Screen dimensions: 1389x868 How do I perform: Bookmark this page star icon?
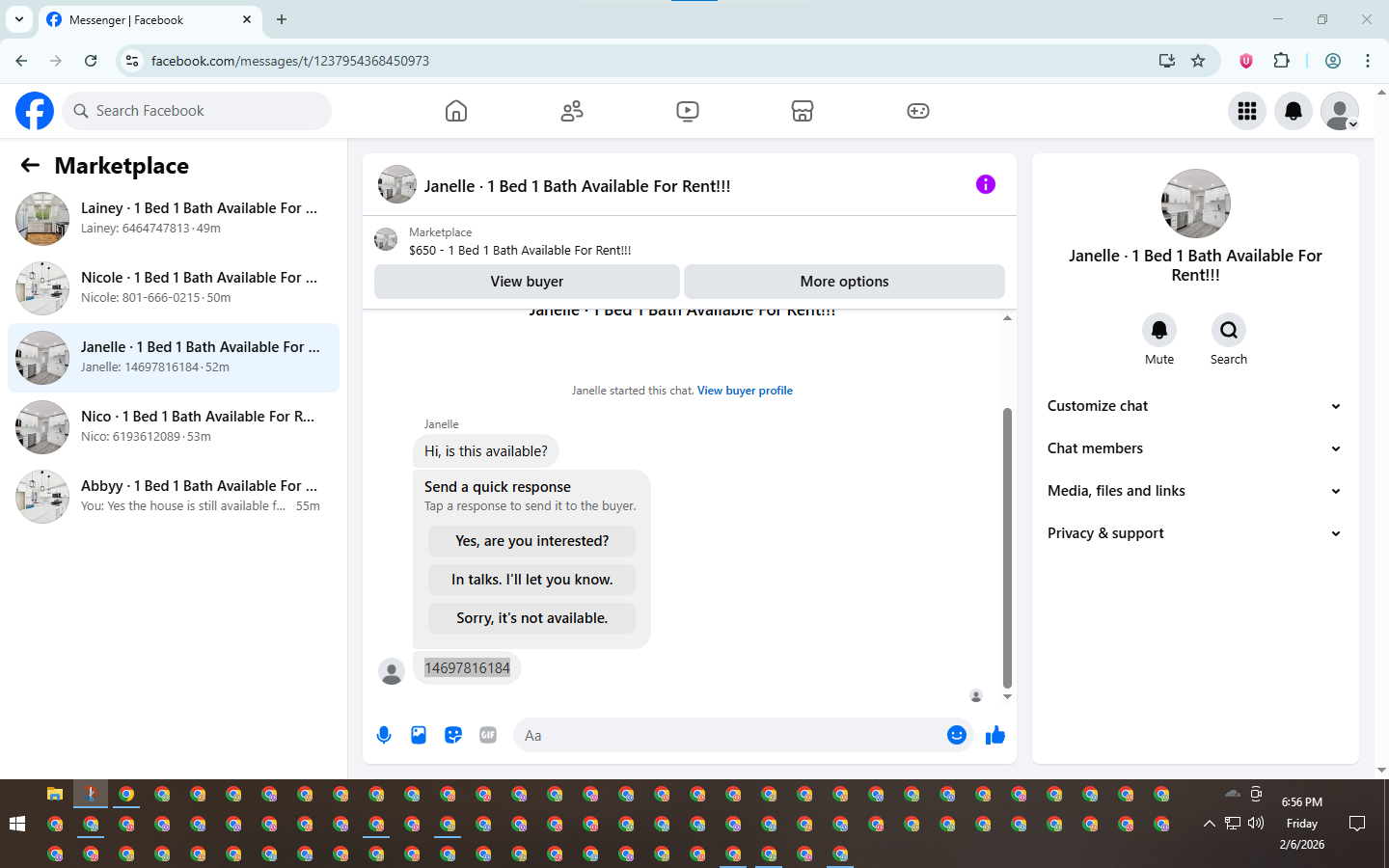(x=1198, y=61)
